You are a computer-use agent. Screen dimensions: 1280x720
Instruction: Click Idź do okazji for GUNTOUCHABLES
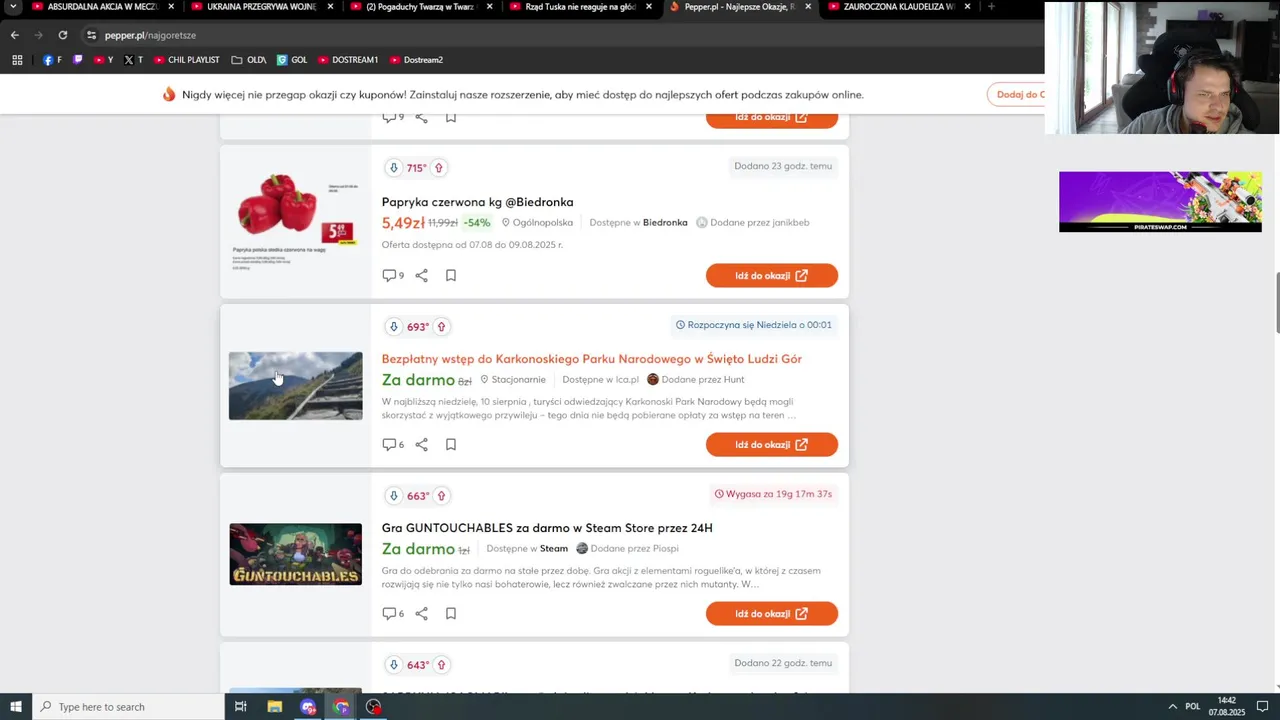(772, 613)
